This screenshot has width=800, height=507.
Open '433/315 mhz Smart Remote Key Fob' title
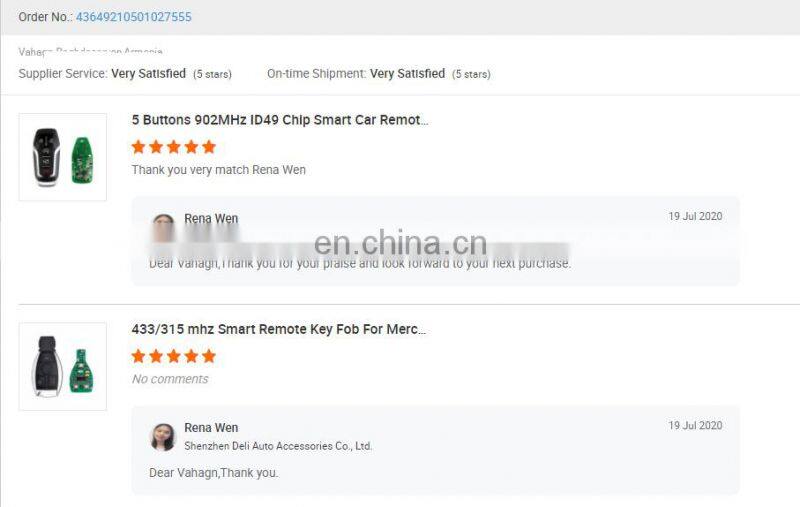click(279, 329)
